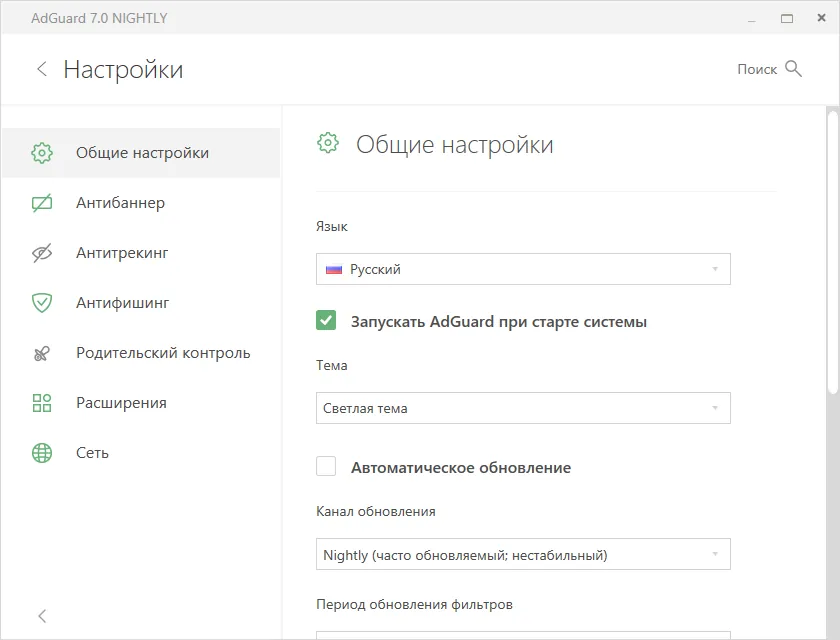Click the Настройки page title
840x640 pixels.
point(123,70)
